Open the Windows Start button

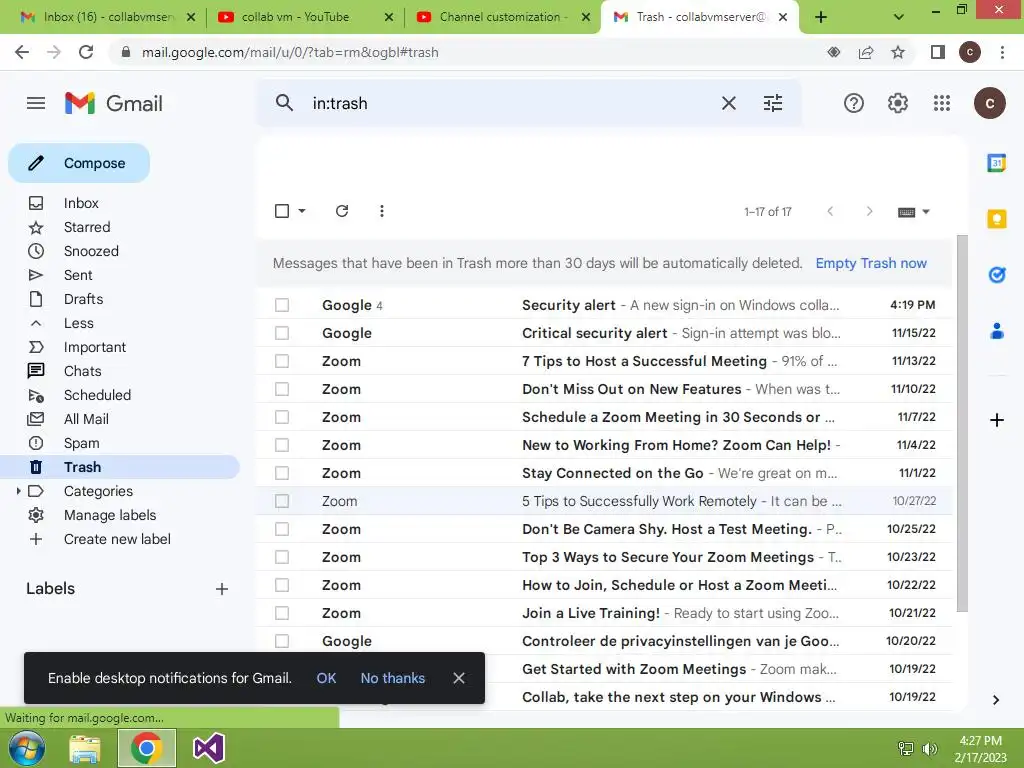[26, 748]
